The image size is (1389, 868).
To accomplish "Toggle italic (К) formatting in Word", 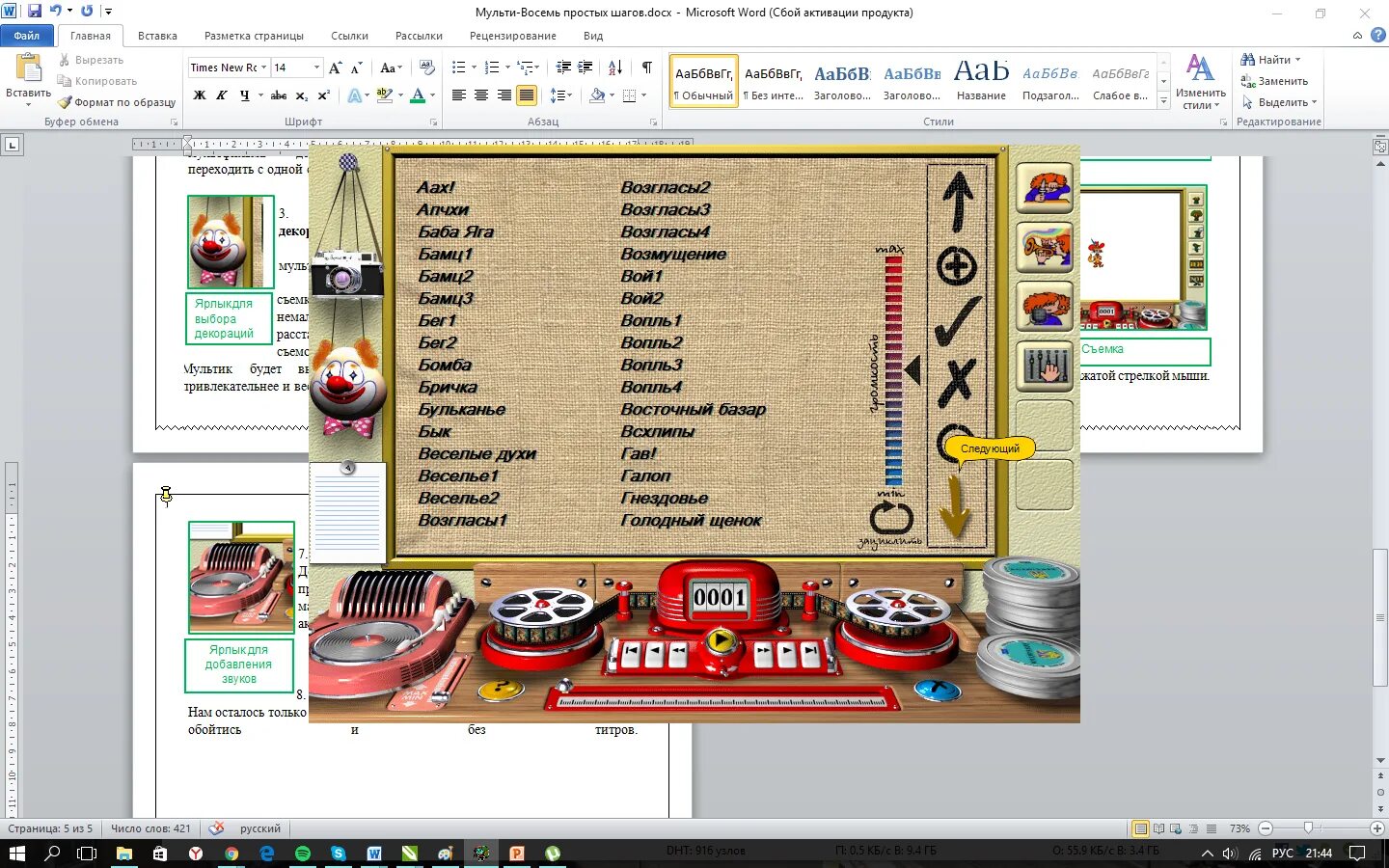I will click(222, 95).
